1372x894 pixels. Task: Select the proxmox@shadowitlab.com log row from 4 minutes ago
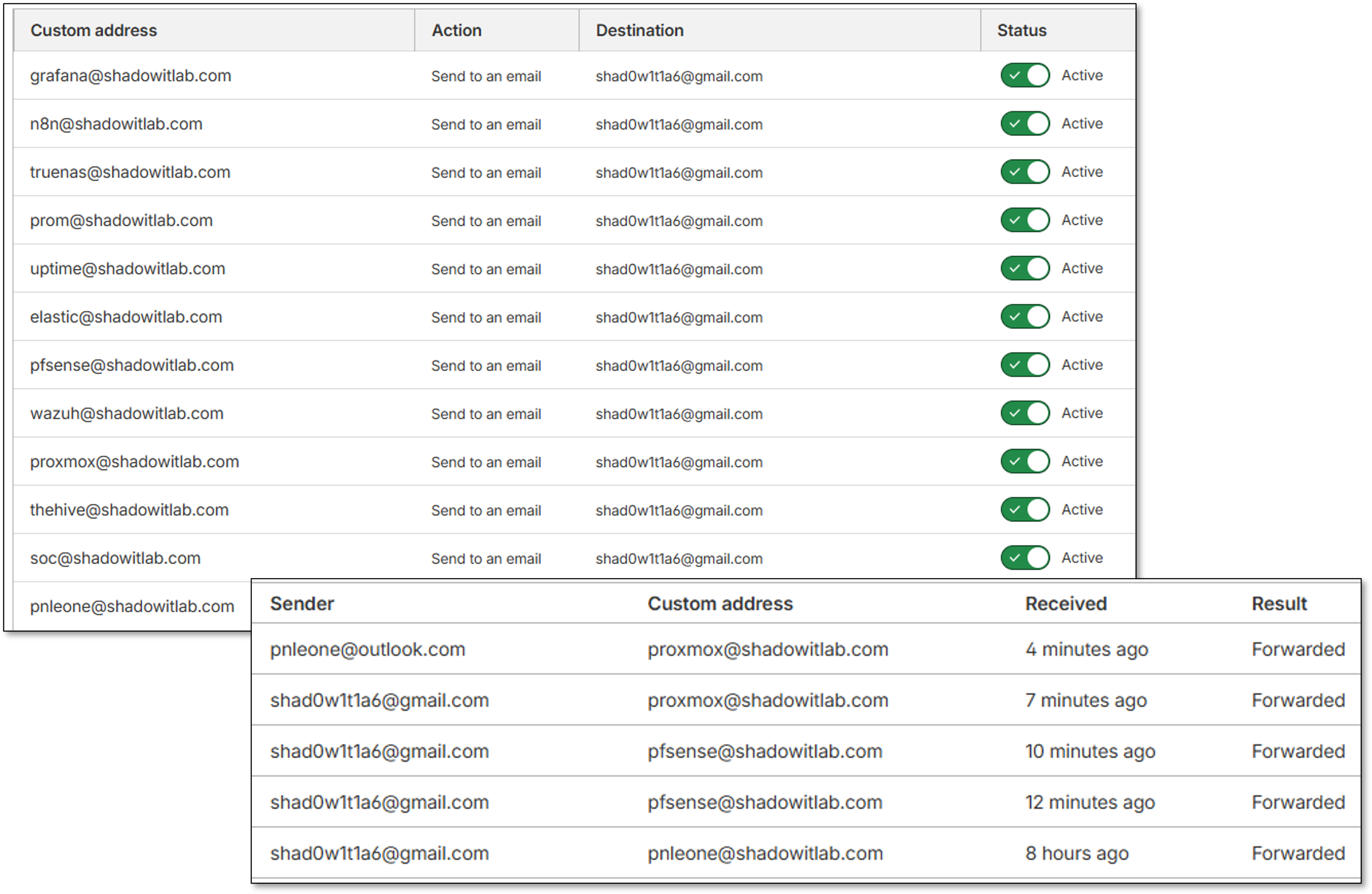[768, 649]
